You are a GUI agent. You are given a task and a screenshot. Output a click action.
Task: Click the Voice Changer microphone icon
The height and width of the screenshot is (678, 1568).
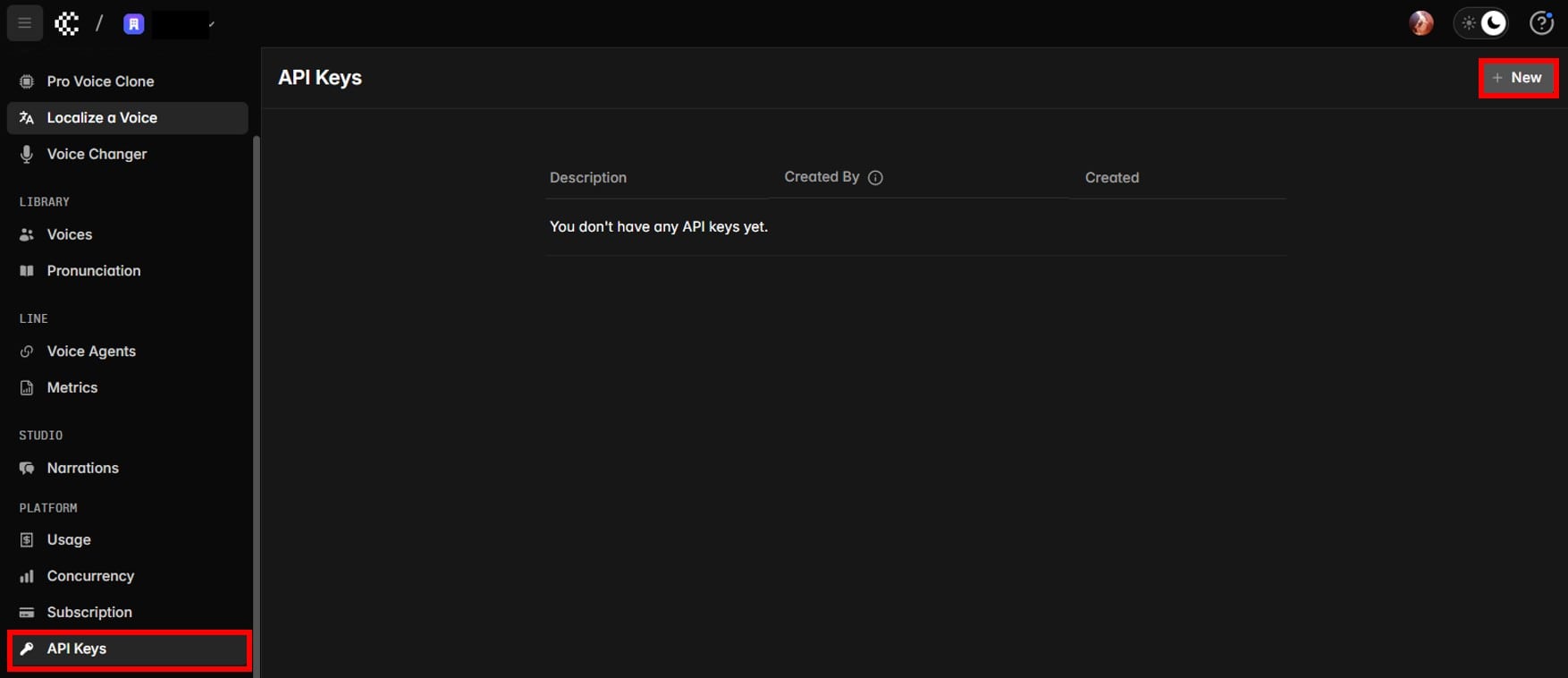(27, 154)
